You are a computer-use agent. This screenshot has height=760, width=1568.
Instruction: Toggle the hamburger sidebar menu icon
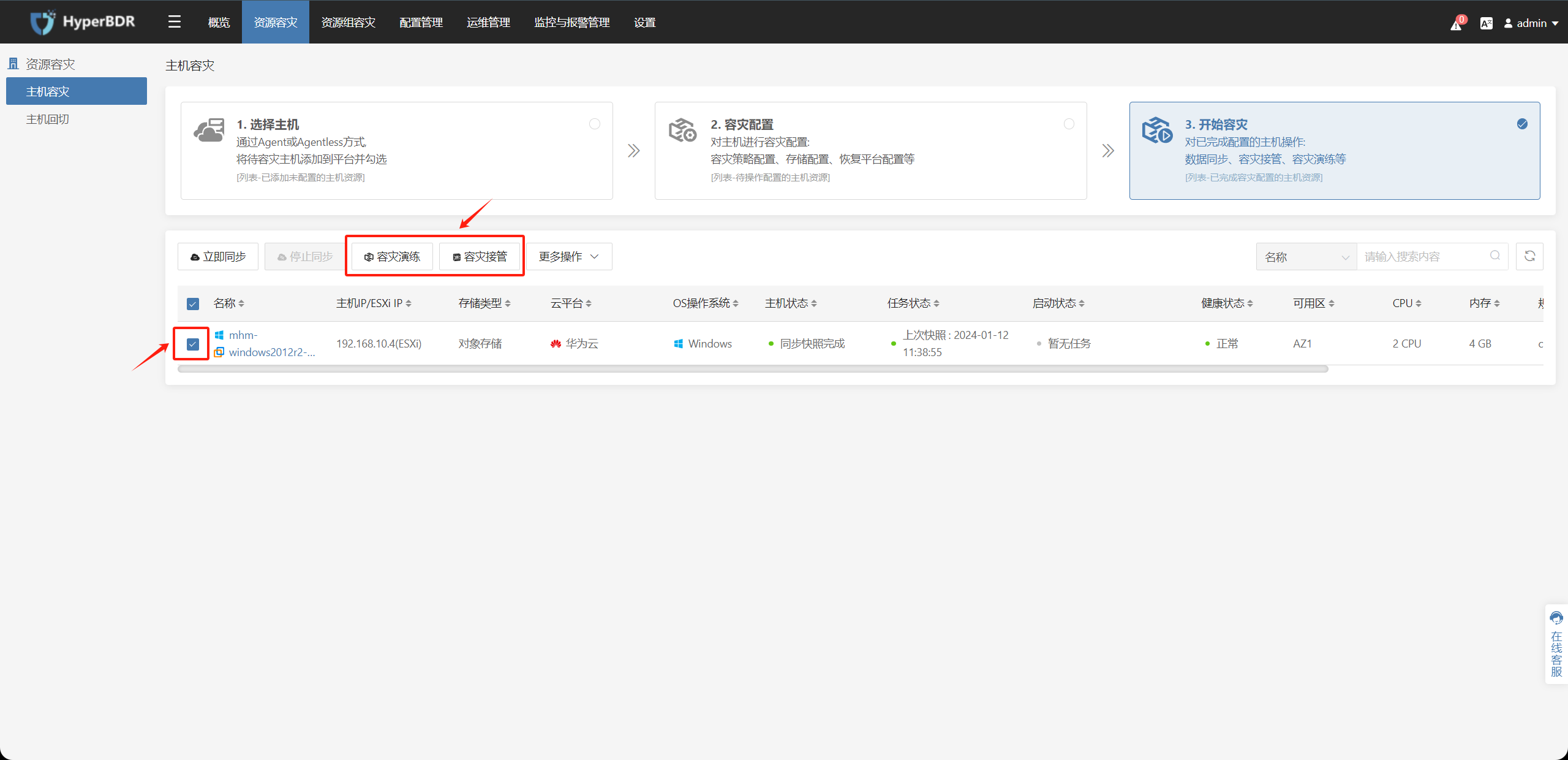tap(175, 22)
